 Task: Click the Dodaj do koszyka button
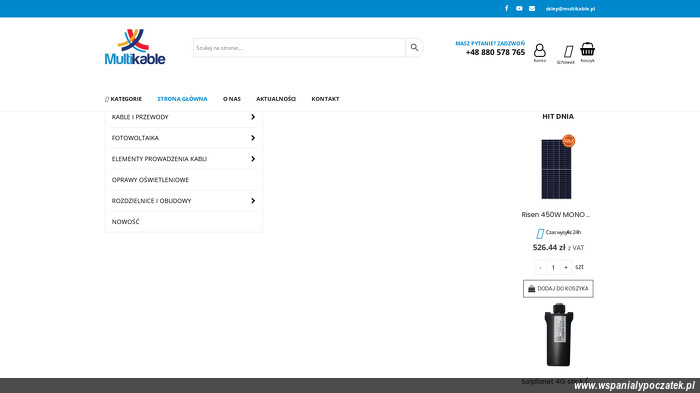point(558,288)
